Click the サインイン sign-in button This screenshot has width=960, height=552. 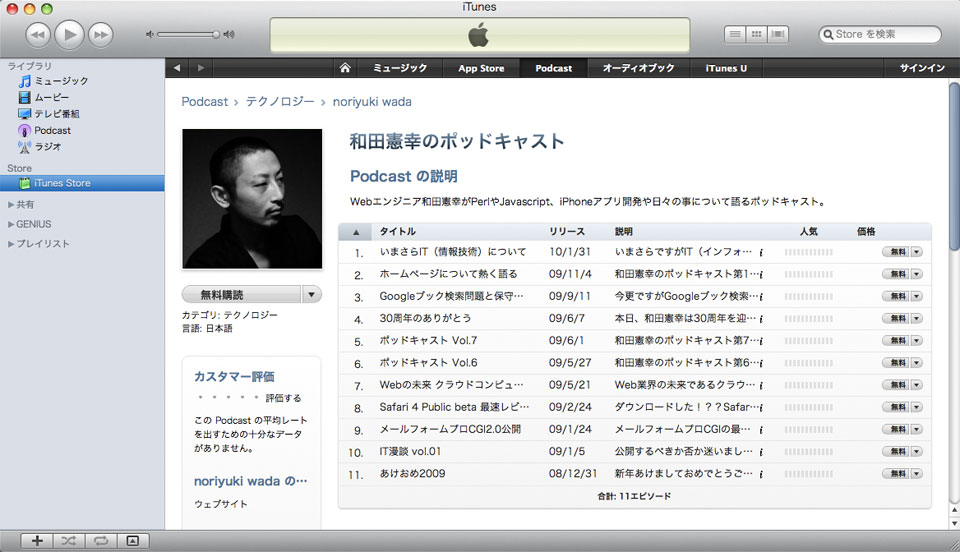coord(922,68)
